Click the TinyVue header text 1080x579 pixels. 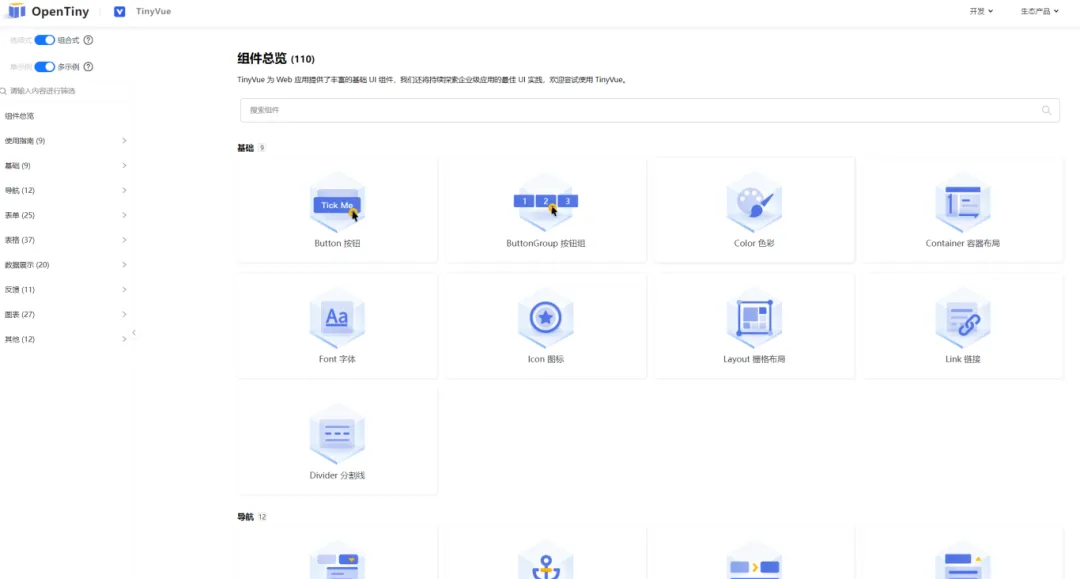click(154, 11)
